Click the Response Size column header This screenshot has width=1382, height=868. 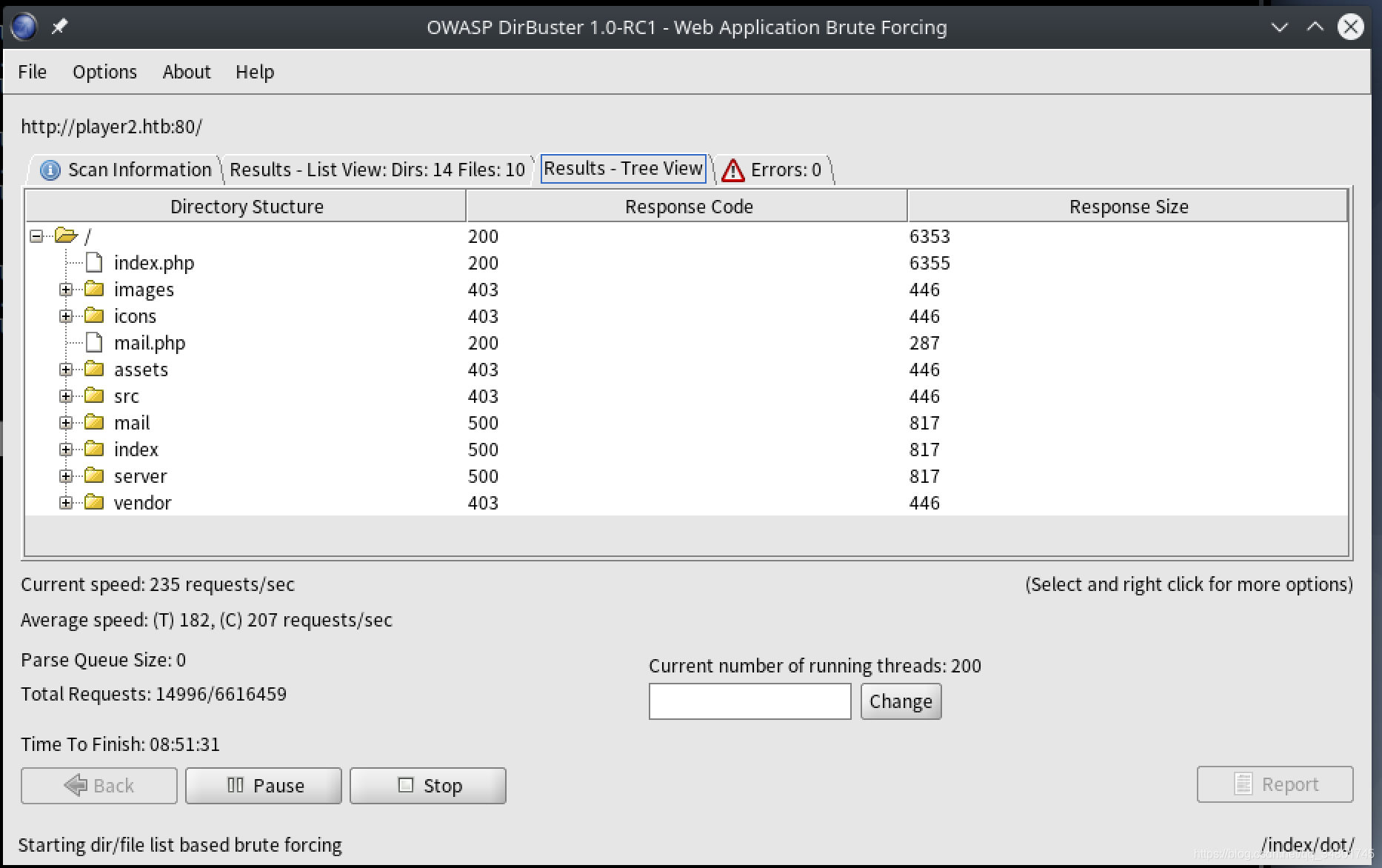pos(1128,206)
